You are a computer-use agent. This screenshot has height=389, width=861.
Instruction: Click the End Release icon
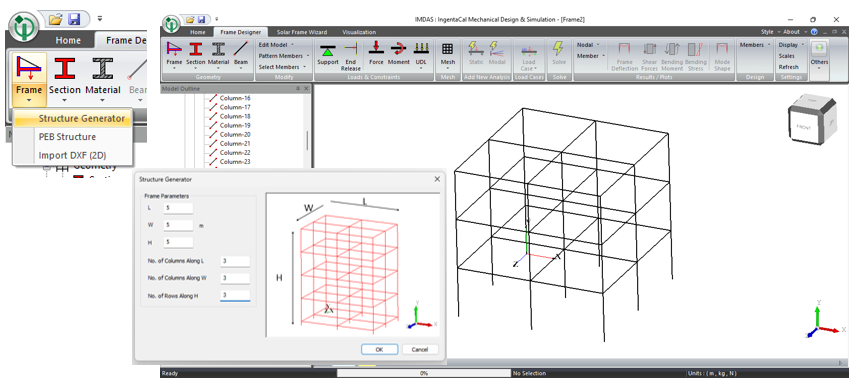click(x=351, y=49)
